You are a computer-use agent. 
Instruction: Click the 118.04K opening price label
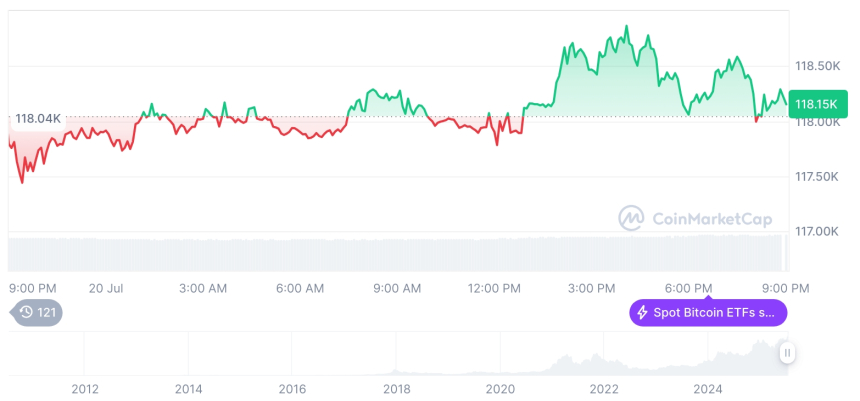coord(37,118)
